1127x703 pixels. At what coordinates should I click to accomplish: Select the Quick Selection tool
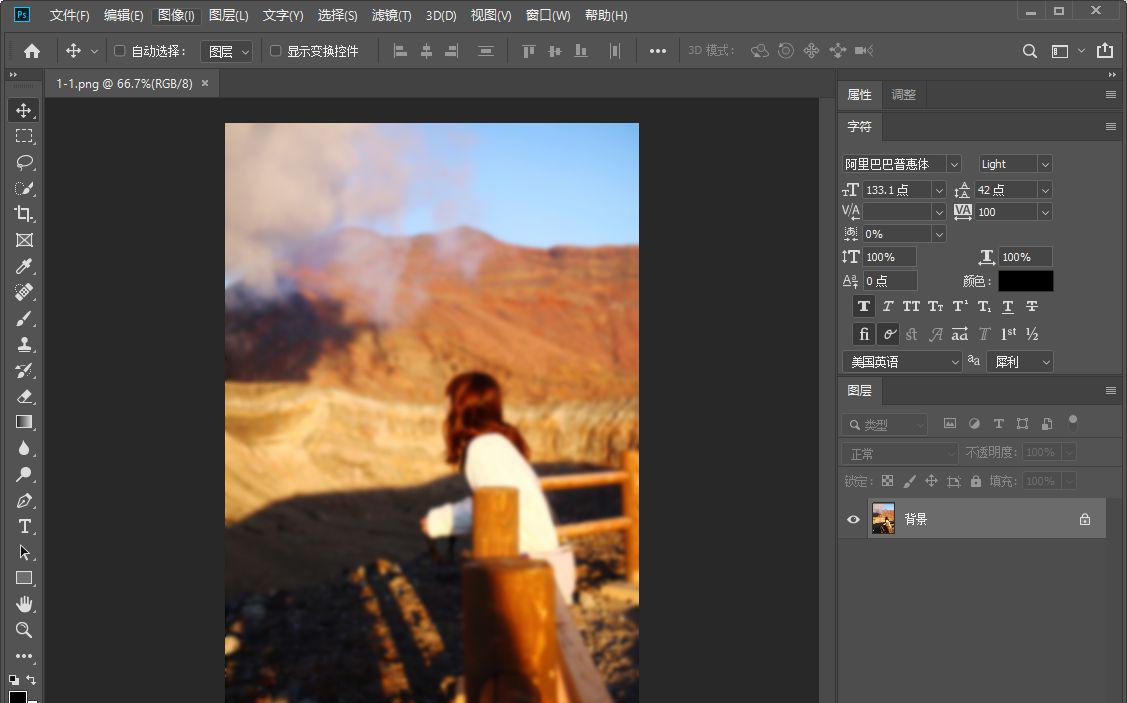24,188
